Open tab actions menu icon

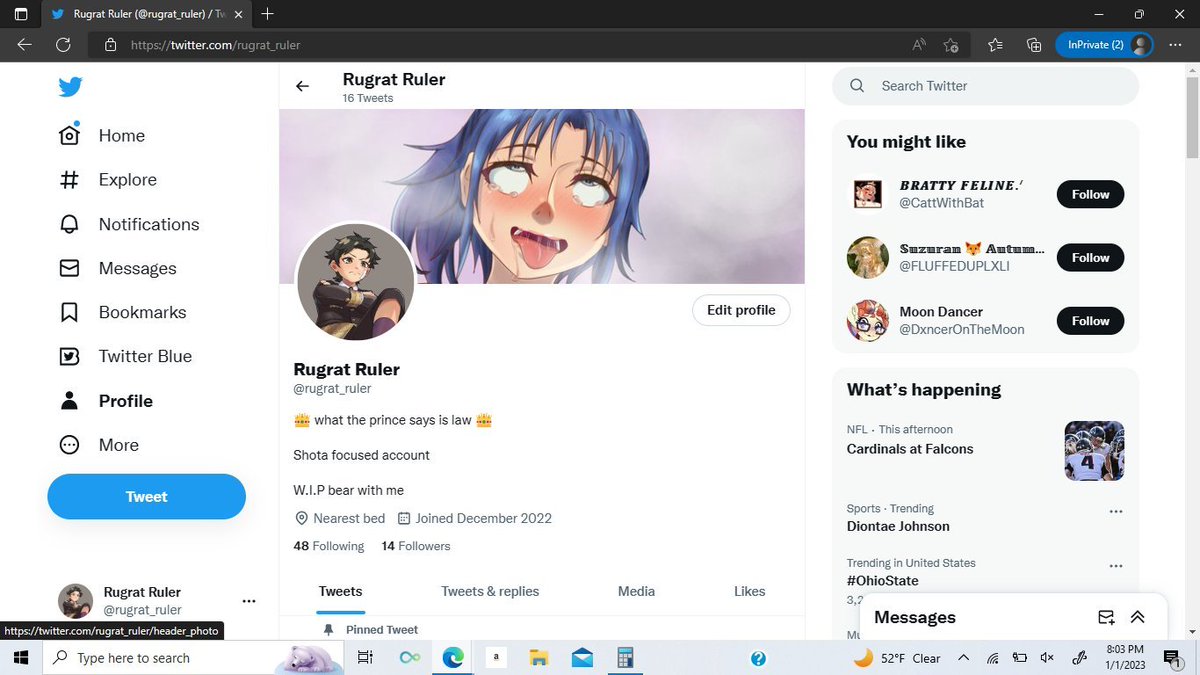click(x=21, y=14)
